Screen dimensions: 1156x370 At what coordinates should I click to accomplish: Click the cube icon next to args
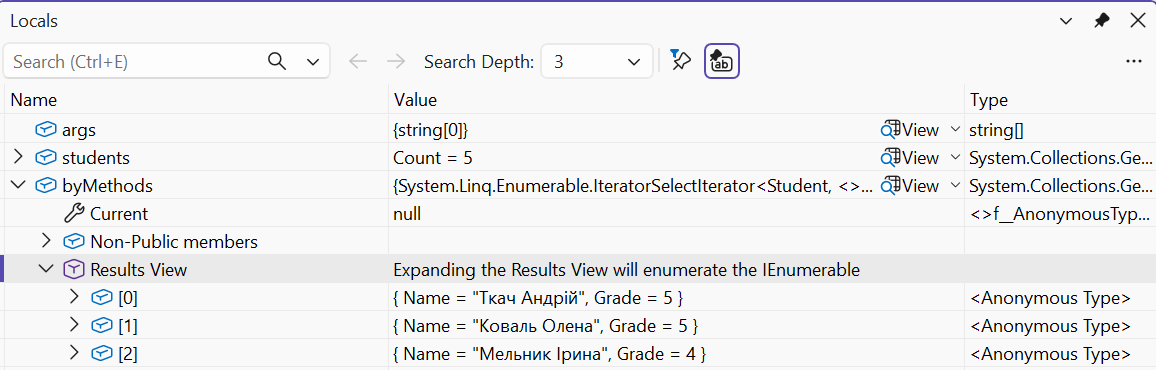(46, 130)
